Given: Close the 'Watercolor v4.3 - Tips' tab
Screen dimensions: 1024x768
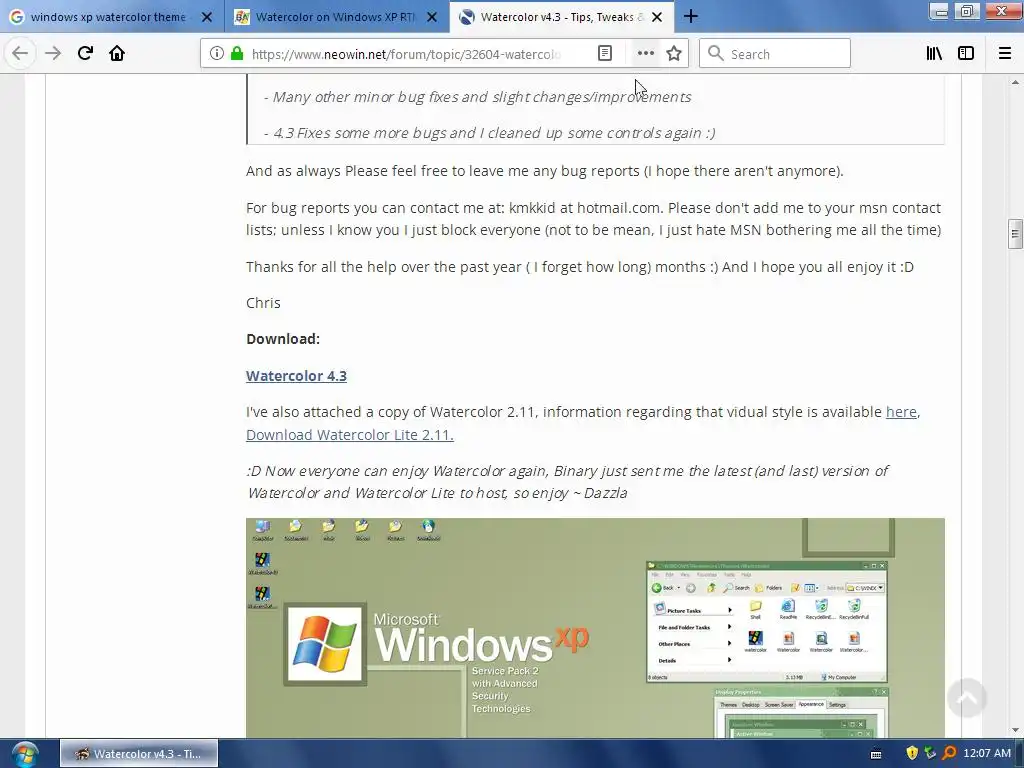Looking at the screenshot, I should 657,17.
